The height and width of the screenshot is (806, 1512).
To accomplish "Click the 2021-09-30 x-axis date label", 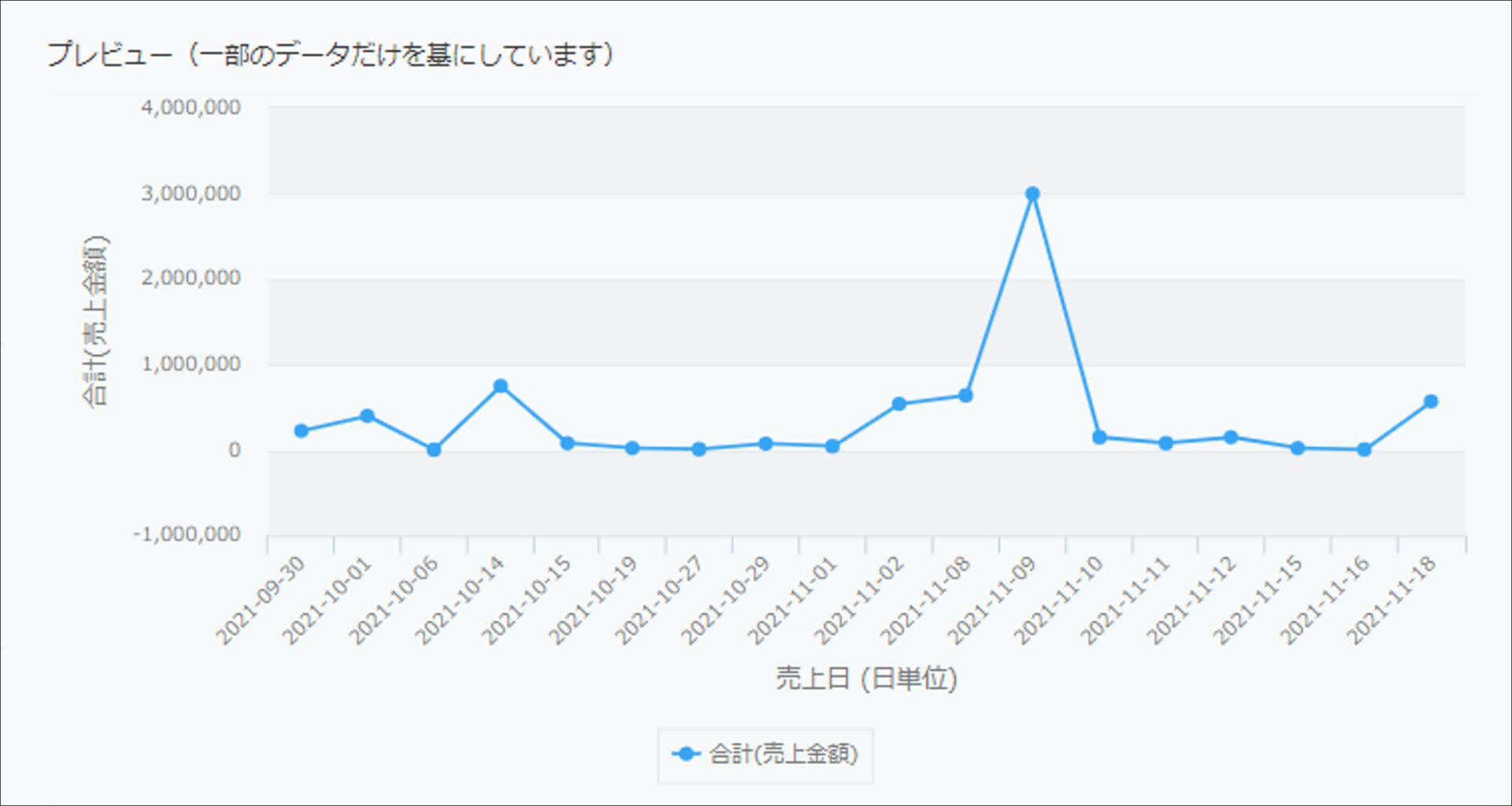I will click(x=260, y=601).
